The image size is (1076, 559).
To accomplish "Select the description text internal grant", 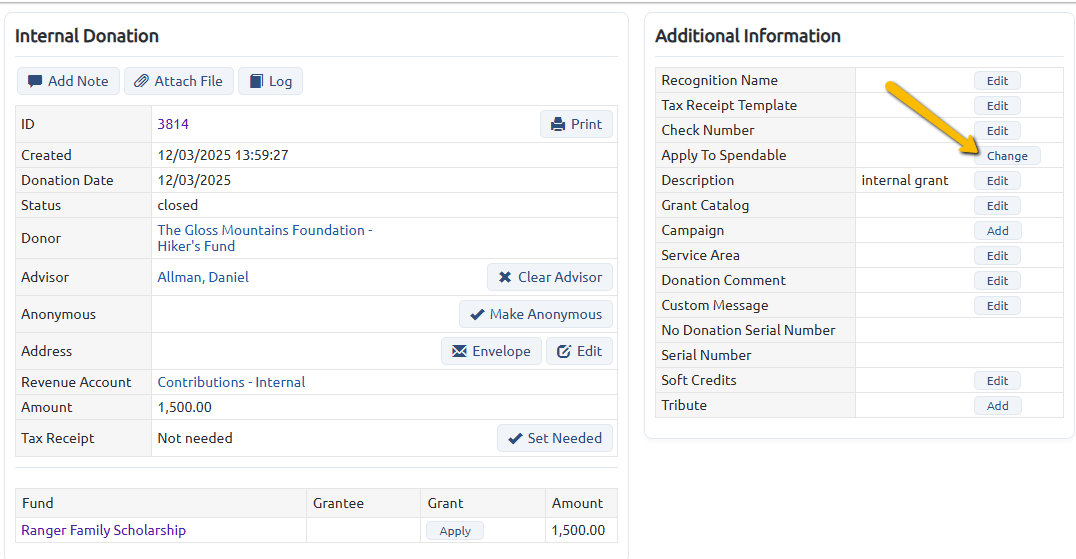I will (x=904, y=180).
